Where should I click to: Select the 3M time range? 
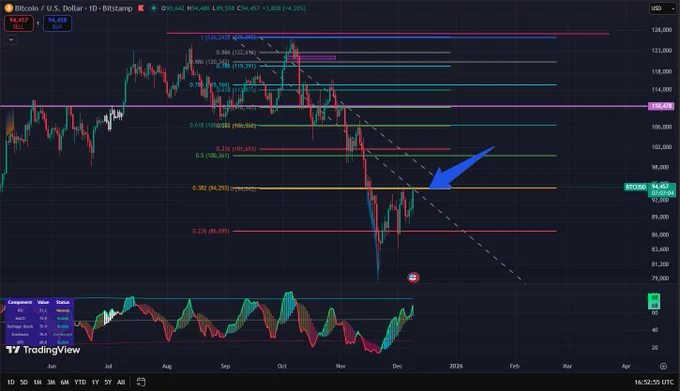pyautogui.click(x=51, y=382)
